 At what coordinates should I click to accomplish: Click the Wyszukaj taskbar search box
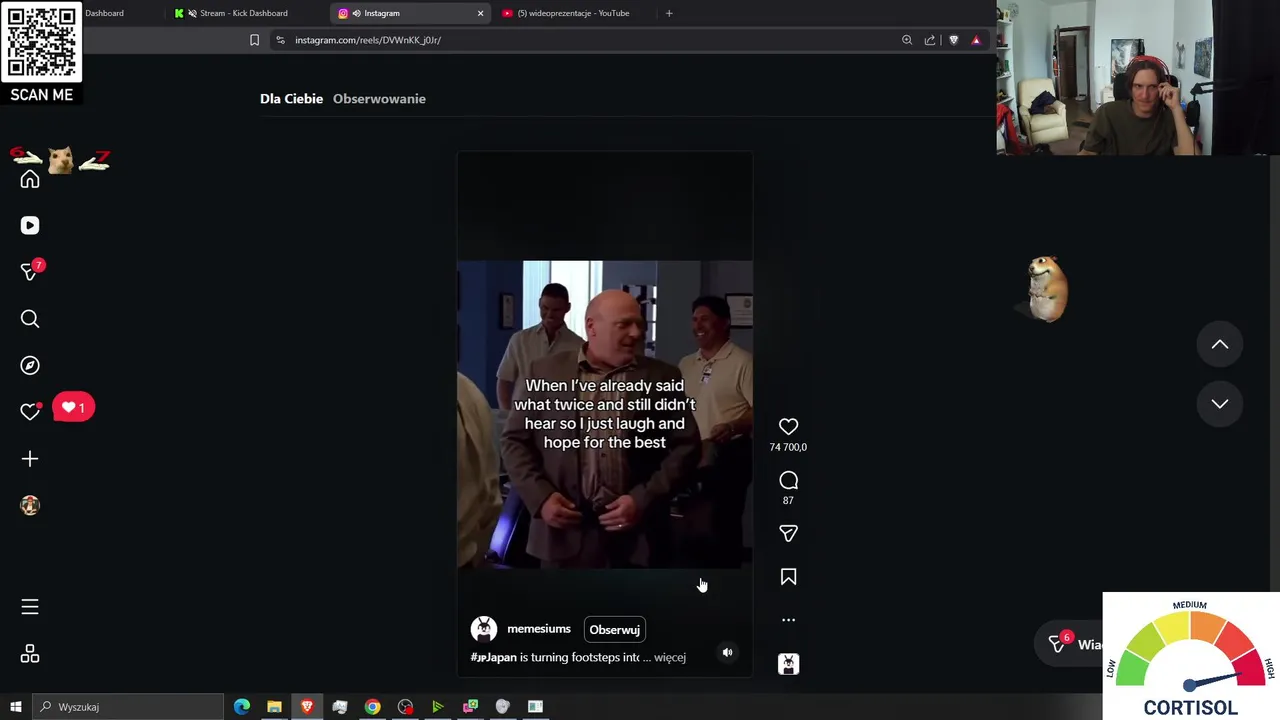coord(127,707)
